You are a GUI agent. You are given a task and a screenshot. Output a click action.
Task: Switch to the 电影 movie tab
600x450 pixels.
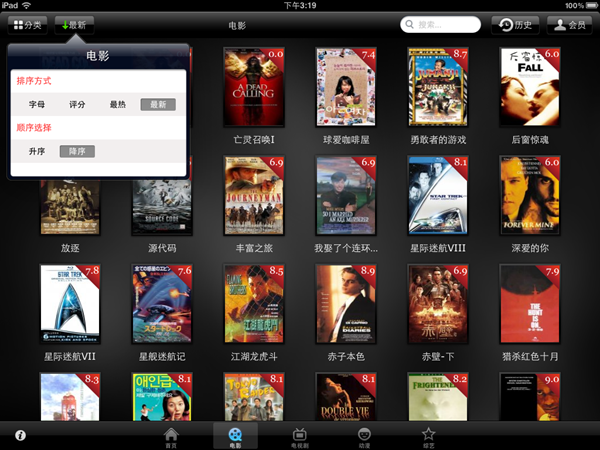235,437
